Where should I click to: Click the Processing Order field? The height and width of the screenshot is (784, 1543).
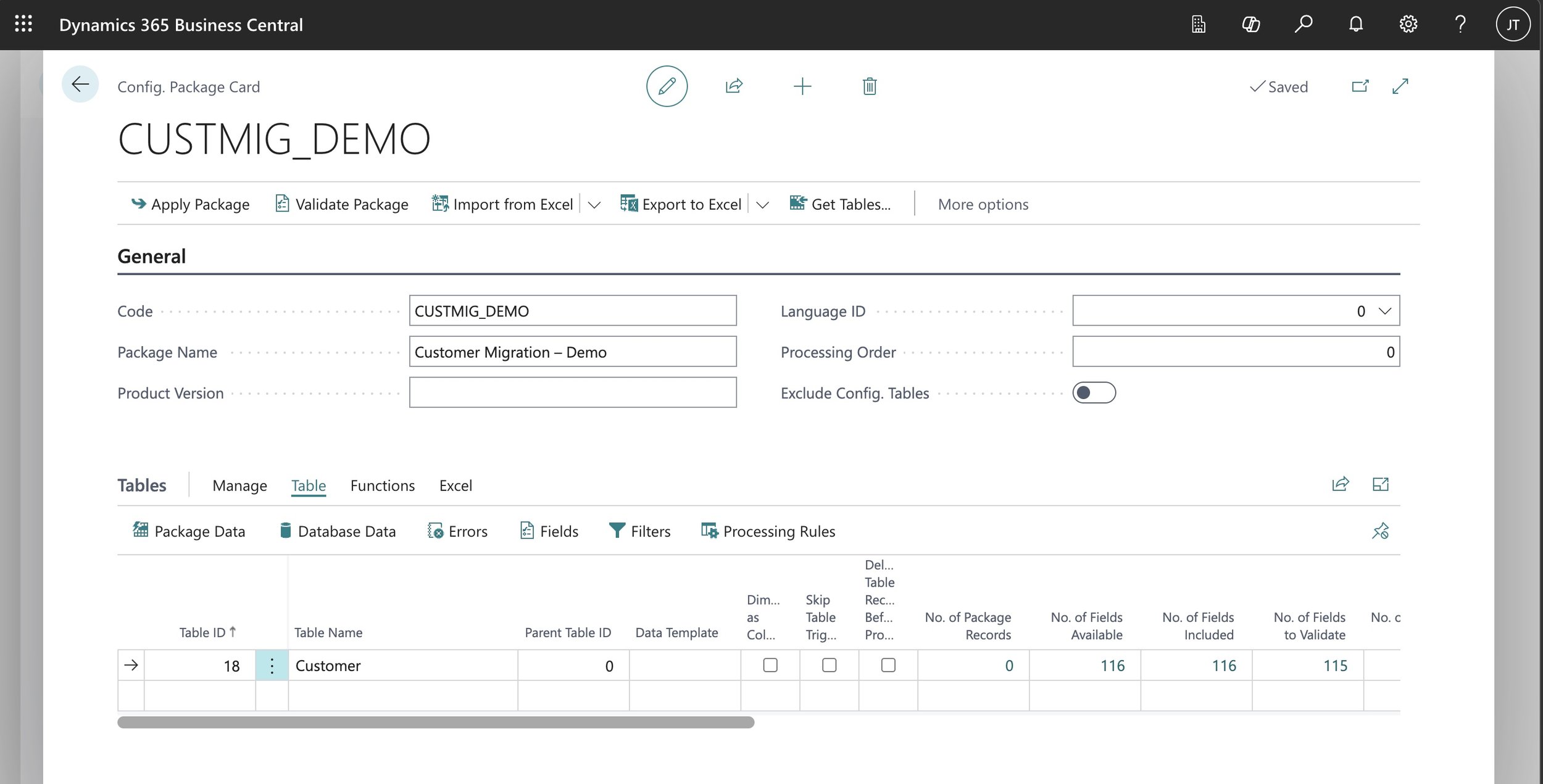pos(1236,352)
